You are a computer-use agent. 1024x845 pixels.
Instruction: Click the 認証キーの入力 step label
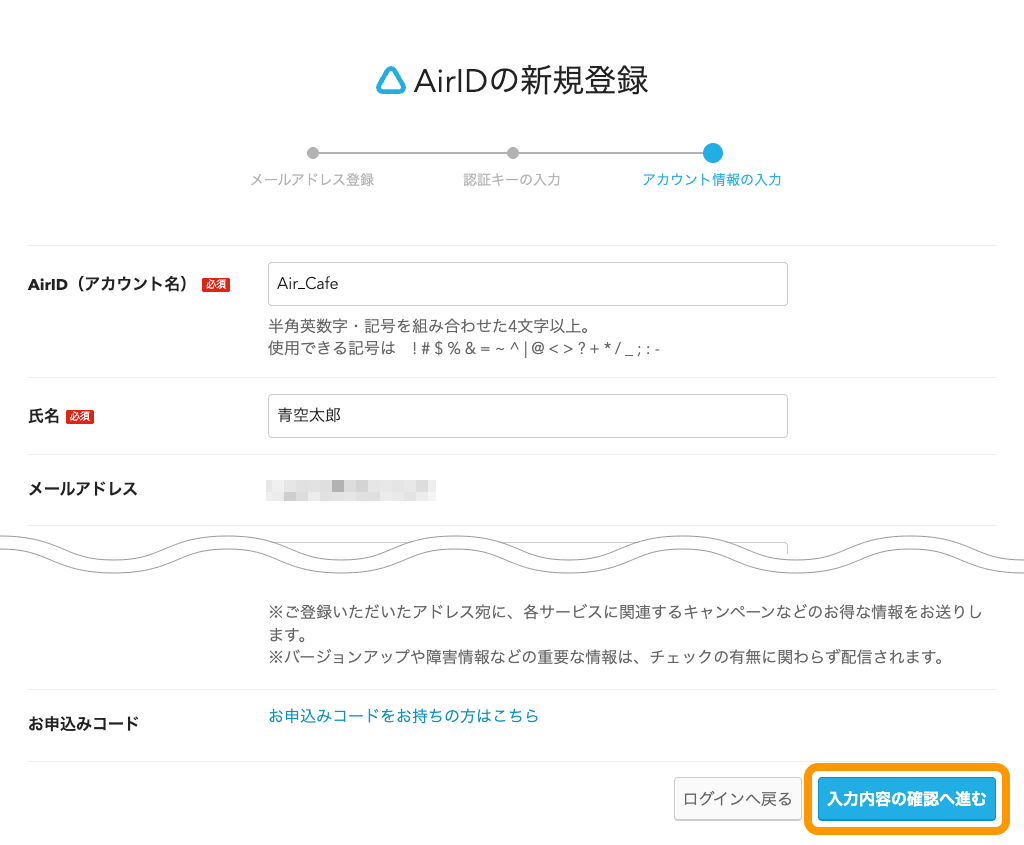(x=512, y=180)
